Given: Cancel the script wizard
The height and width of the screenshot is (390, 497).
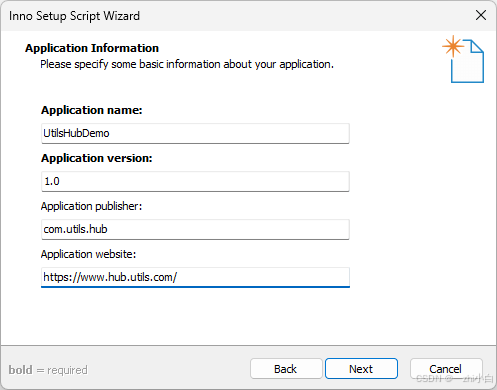Looking at the screenshot, I should coord(446,369).
